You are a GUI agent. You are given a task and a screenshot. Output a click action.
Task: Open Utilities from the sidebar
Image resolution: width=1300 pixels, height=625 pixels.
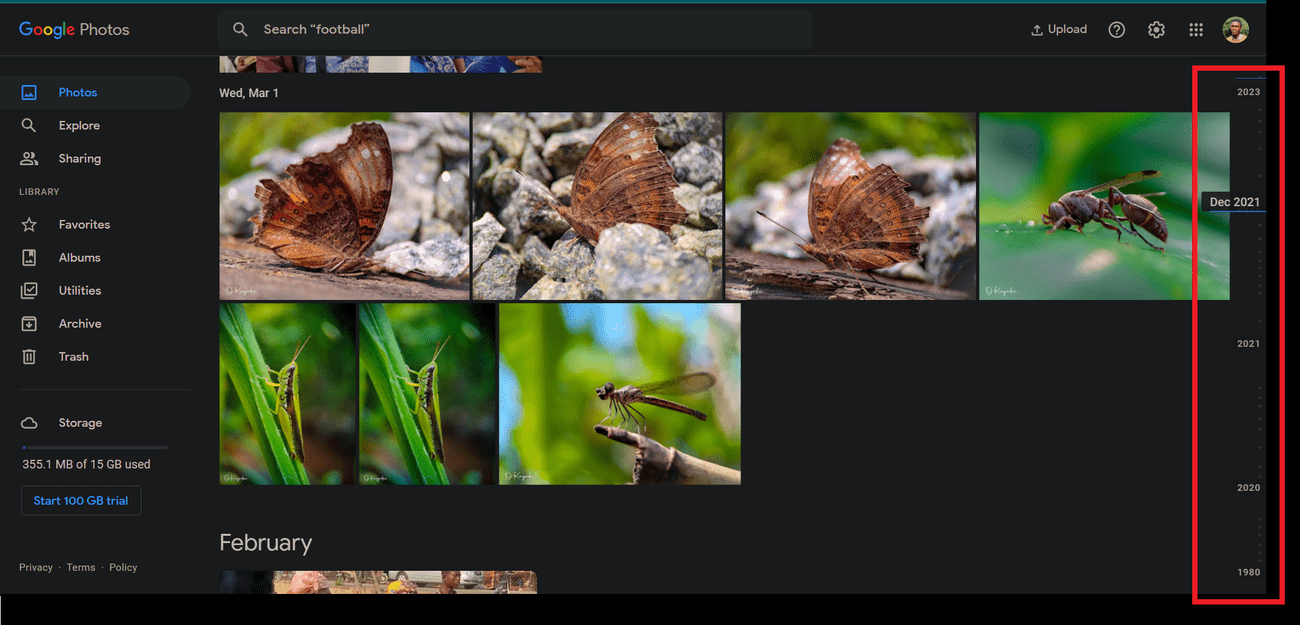click(79, 291)
